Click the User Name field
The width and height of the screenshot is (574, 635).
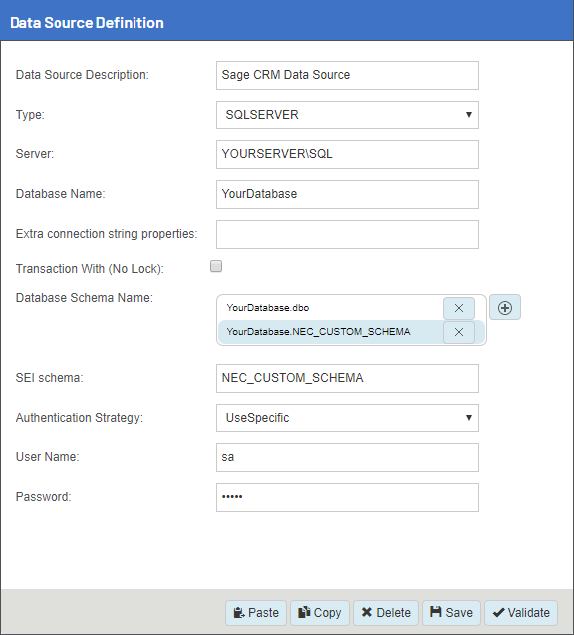[347, 458]
